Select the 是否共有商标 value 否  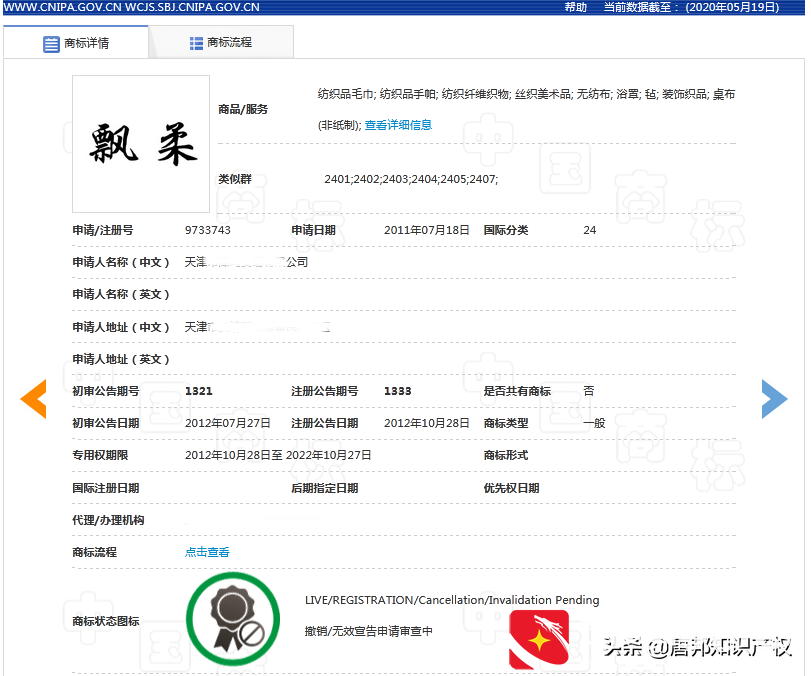coord(589,391)
